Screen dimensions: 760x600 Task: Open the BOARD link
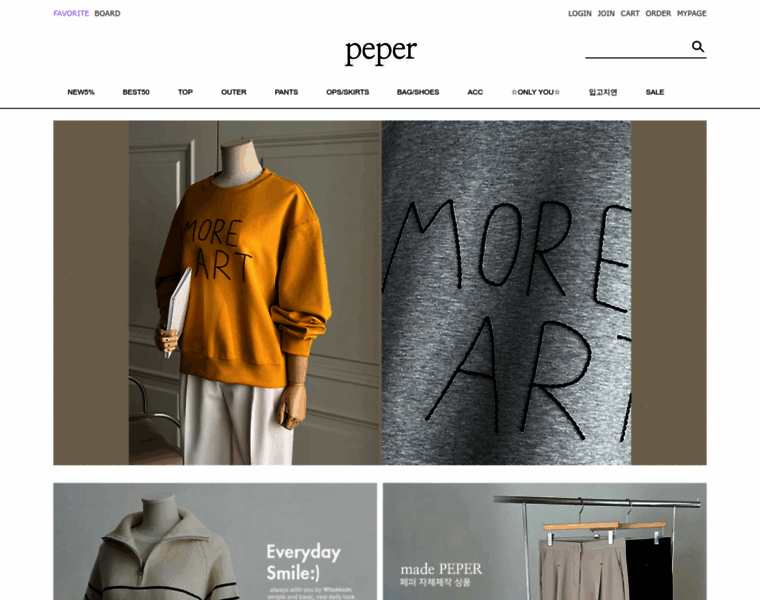tap(107, 14)
